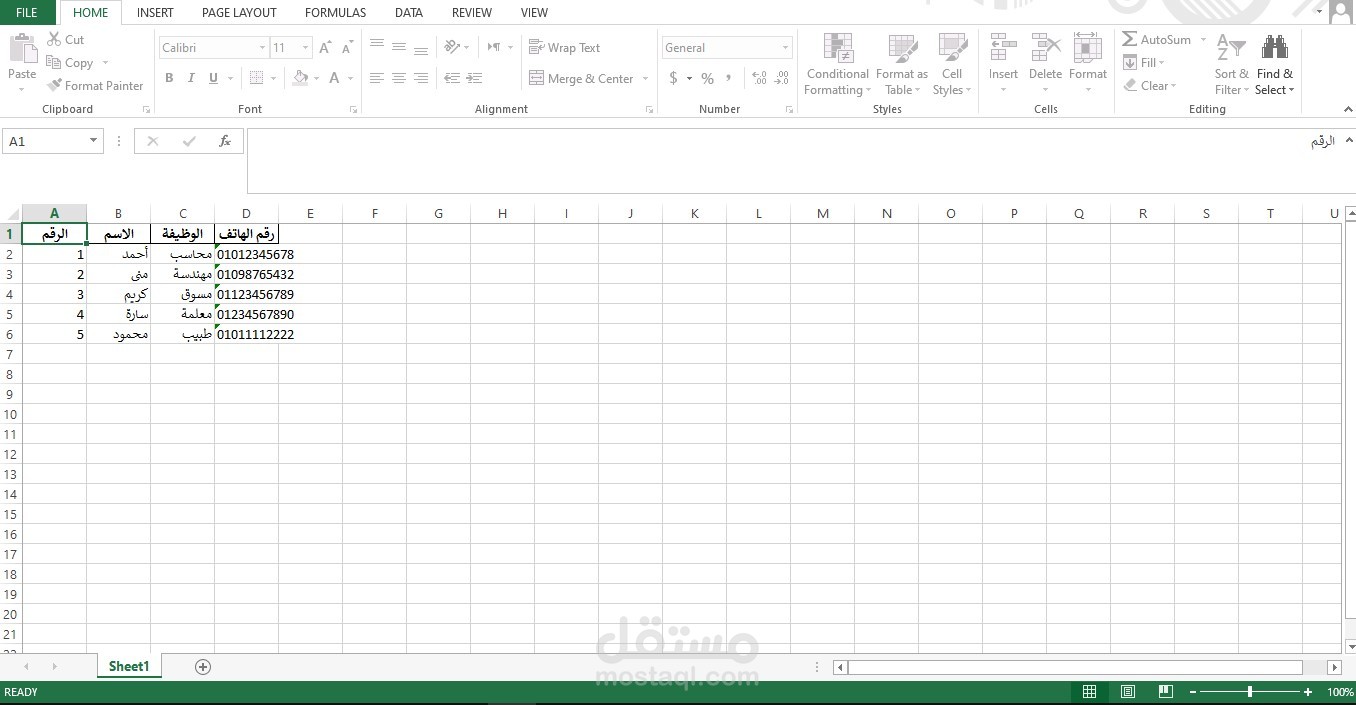Click the Paste icon
This screenshot has height=705, width=1356.
point(22,48)
